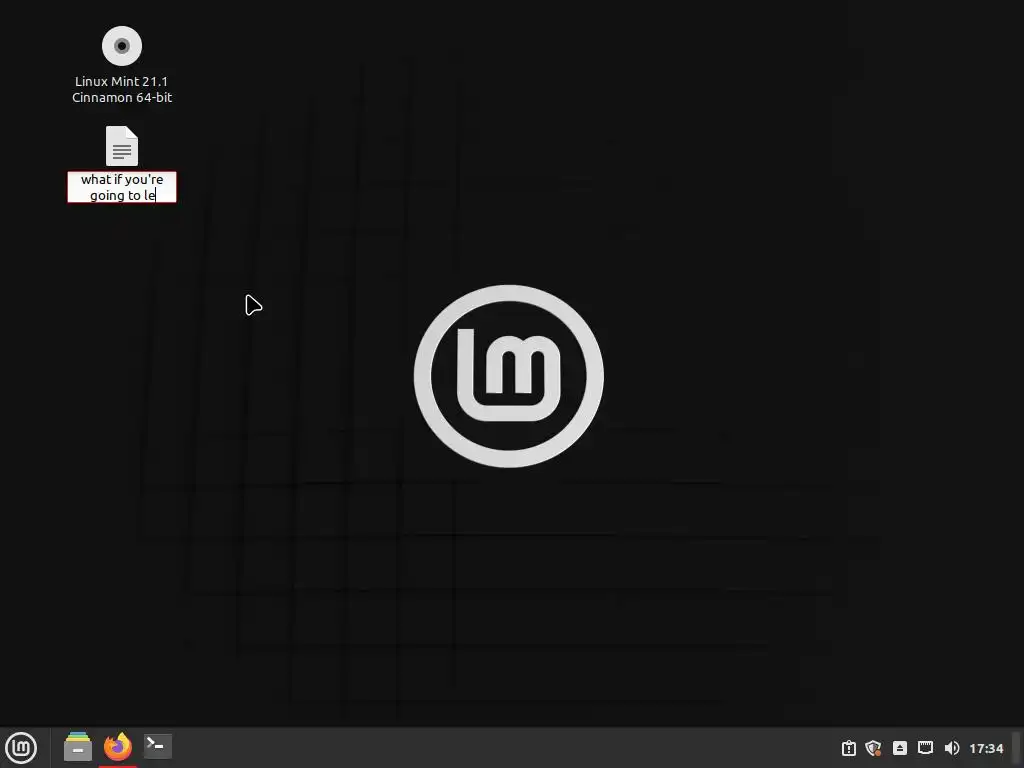1024x768 pixels.
Task: Click the removable drives eject icon
Action: coord(899,748)
